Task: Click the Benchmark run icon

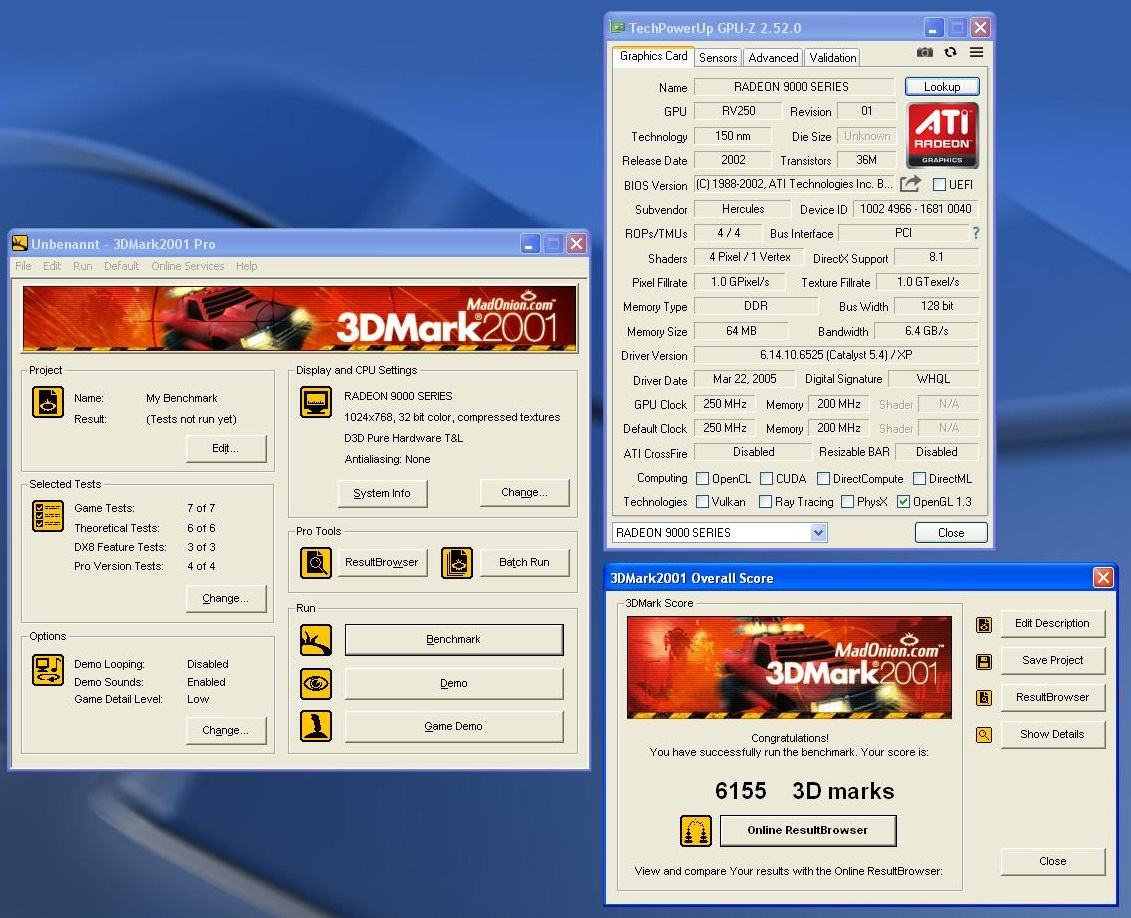Action: click(316, 640)
